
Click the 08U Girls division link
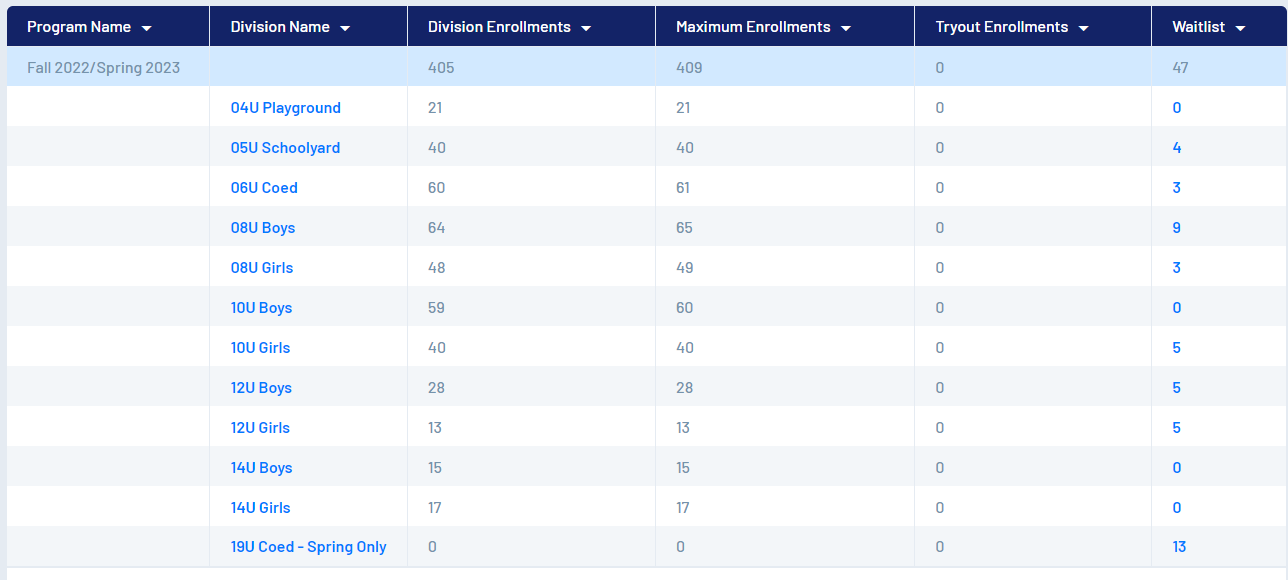click(262, 268)
